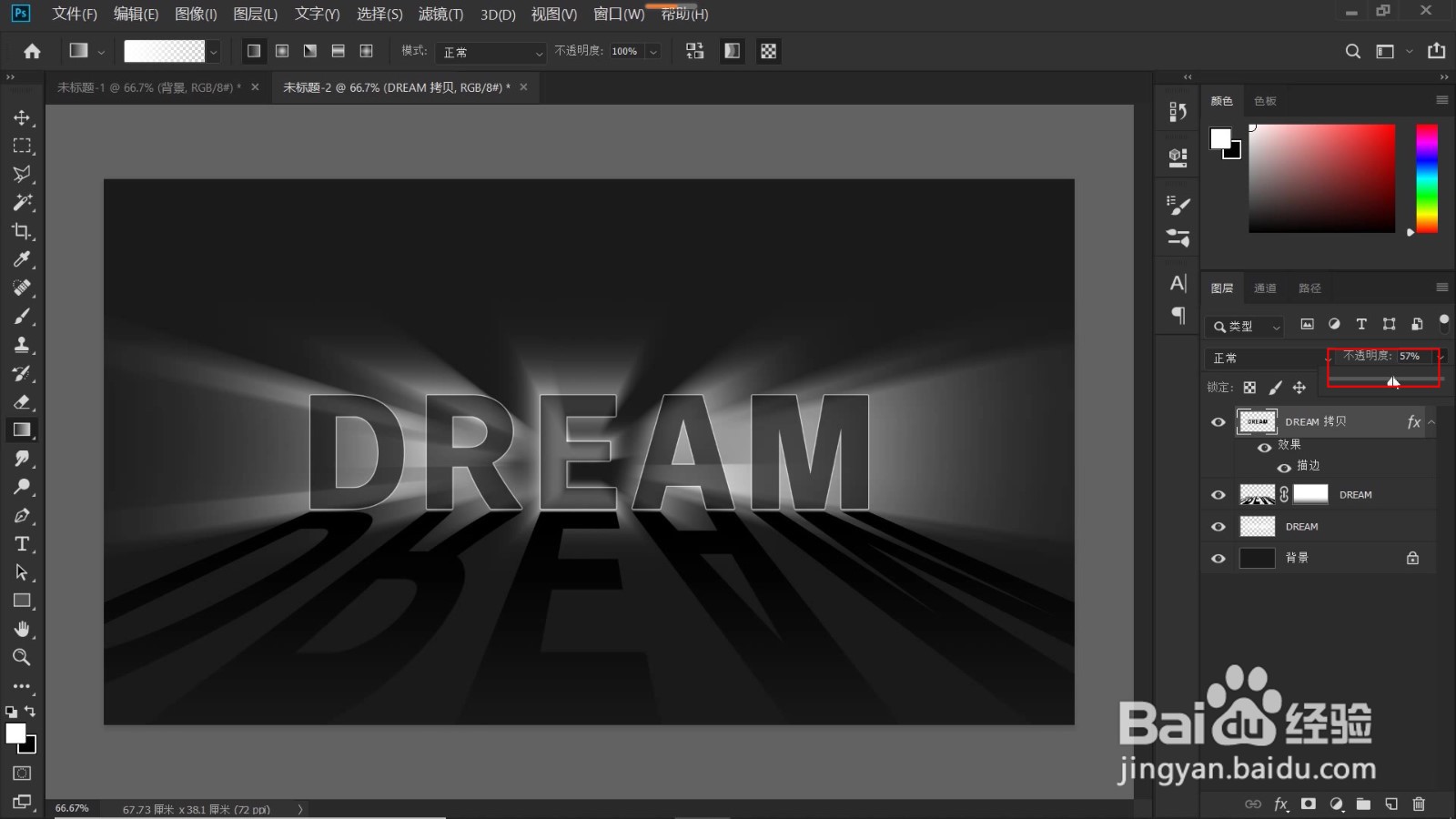This screenshot has height=819, width=1456.
Task: Open the tool preset picker arrow
Action: coord(101,52)
